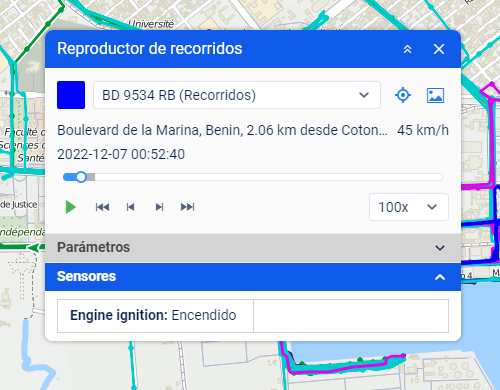Start track playback with green play button
Image resolution: width=500 pixels, height=390 pixels.
coord(71,207)
